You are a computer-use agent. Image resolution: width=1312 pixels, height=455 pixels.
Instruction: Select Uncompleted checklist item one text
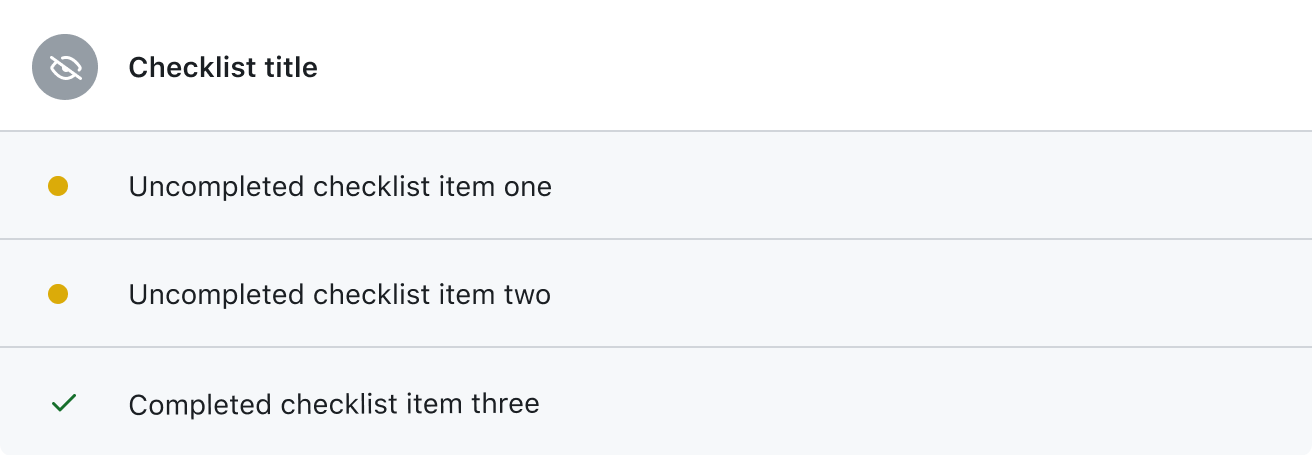point(340,187)
